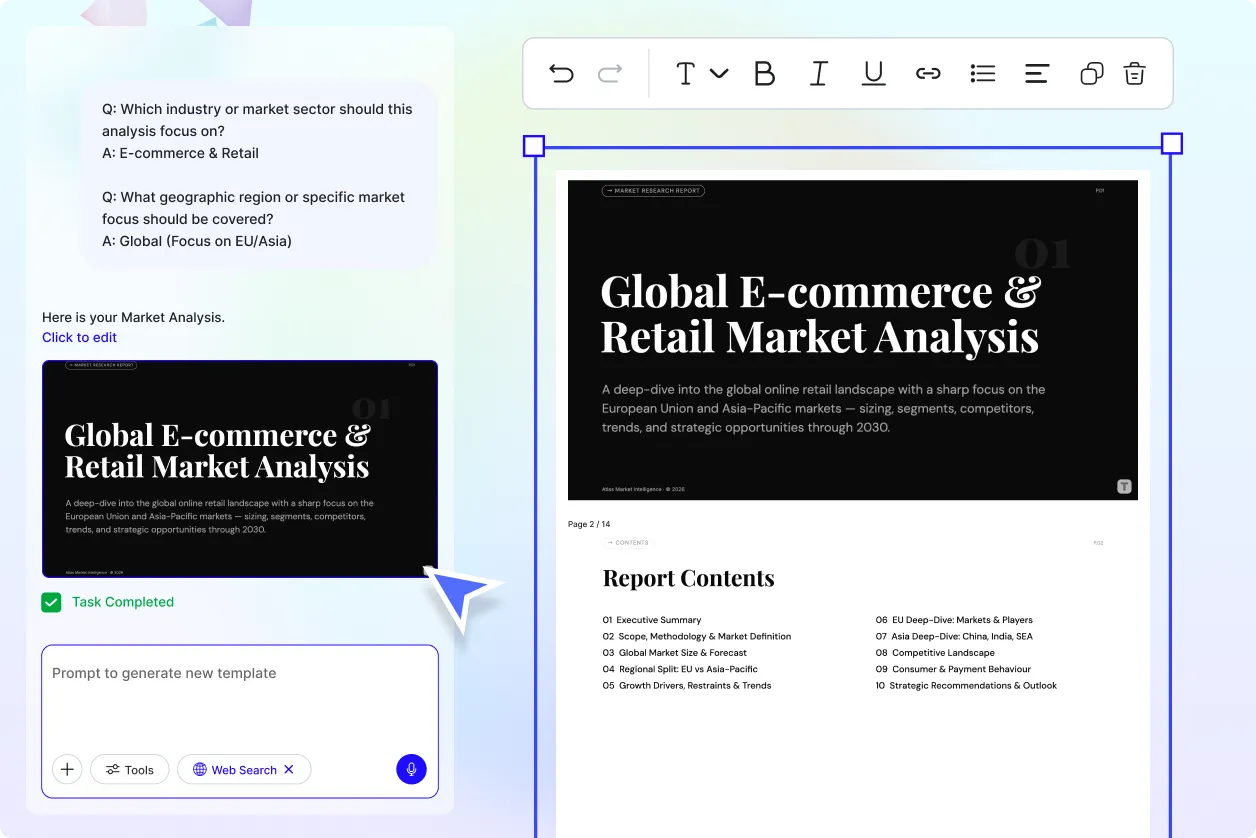The width and height of the screenshot is (1256, 838).
Task: Click the sliders icon in Tools button
Action: 113,769
